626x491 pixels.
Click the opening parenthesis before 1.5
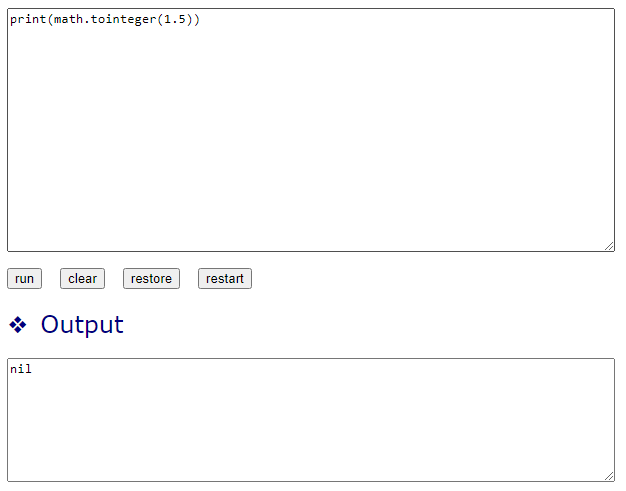159,20
